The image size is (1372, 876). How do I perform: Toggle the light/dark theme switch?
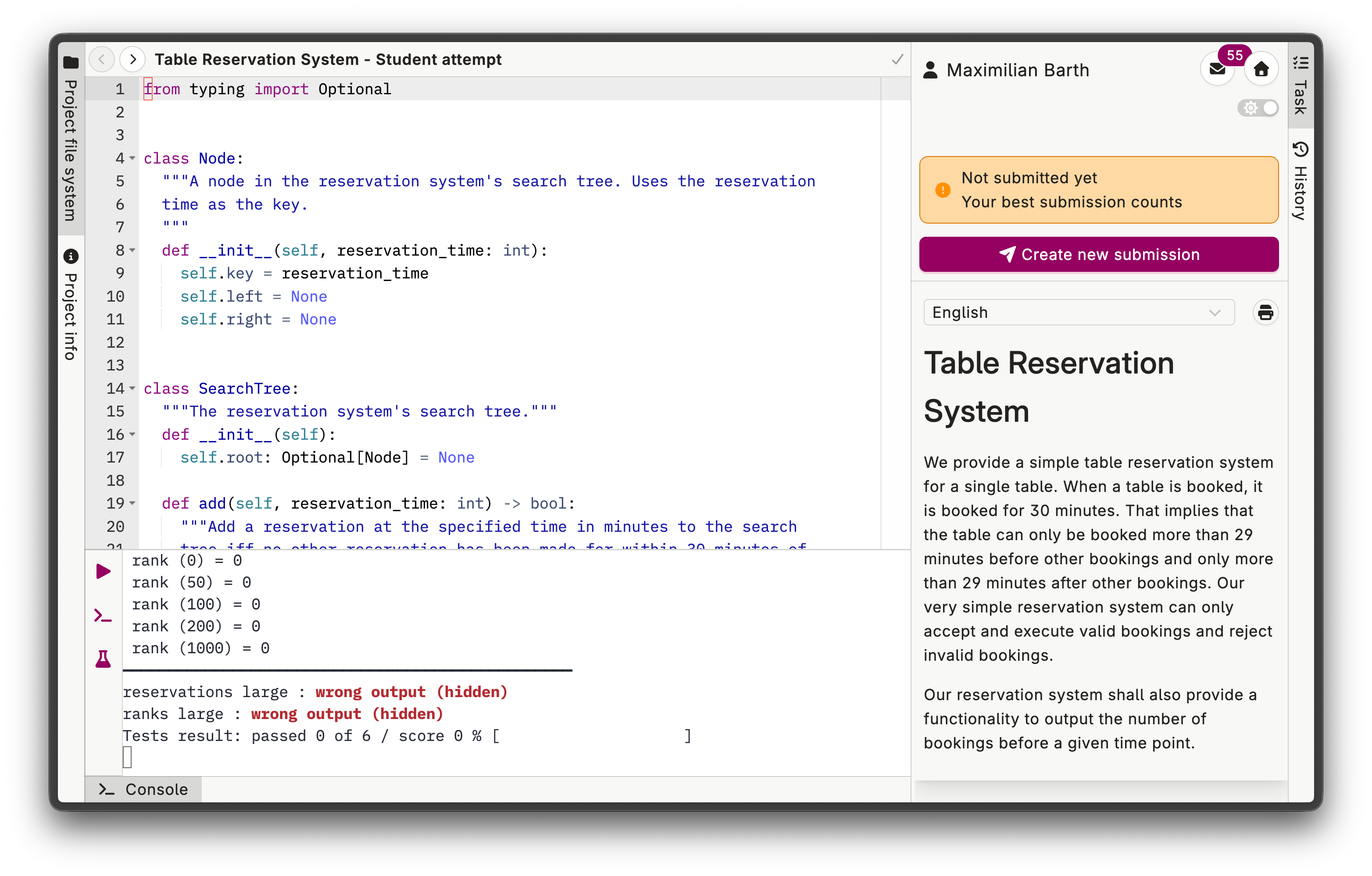click(1258, 108)
